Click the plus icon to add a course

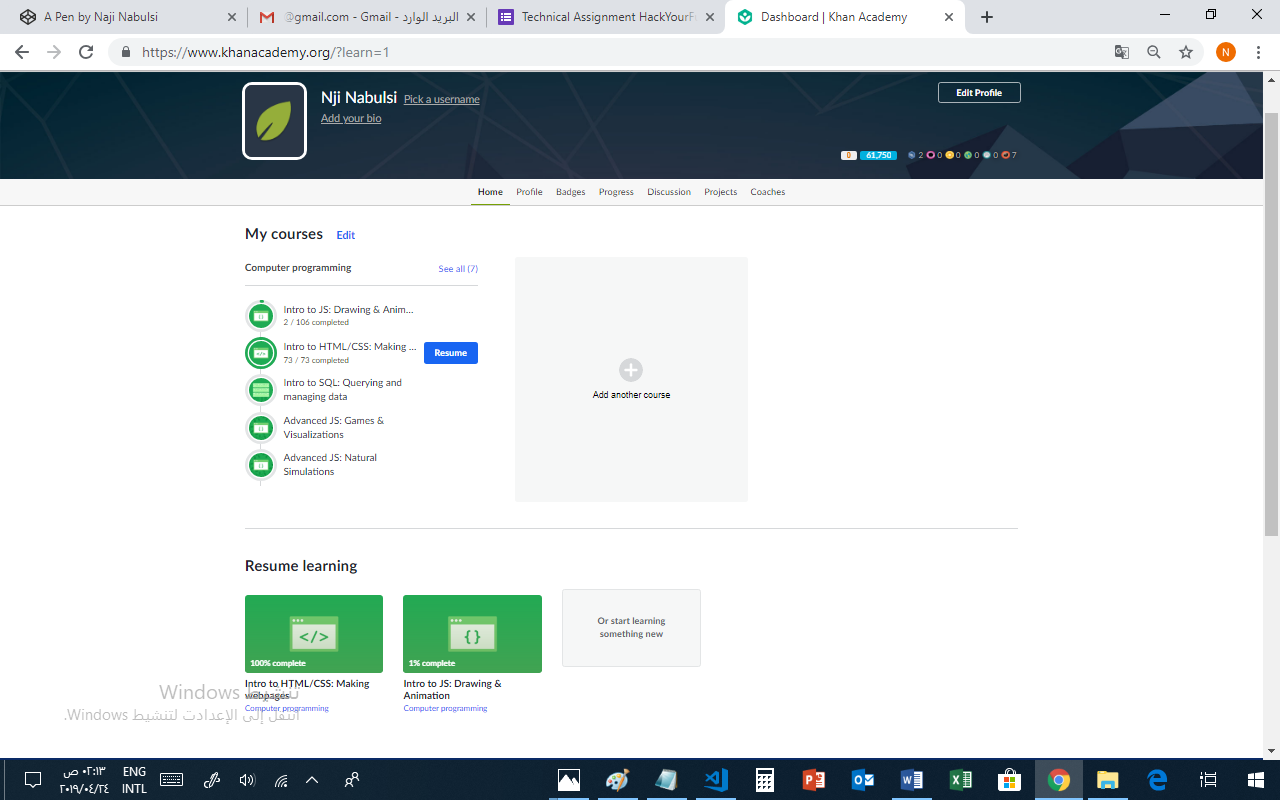(631, 370)
